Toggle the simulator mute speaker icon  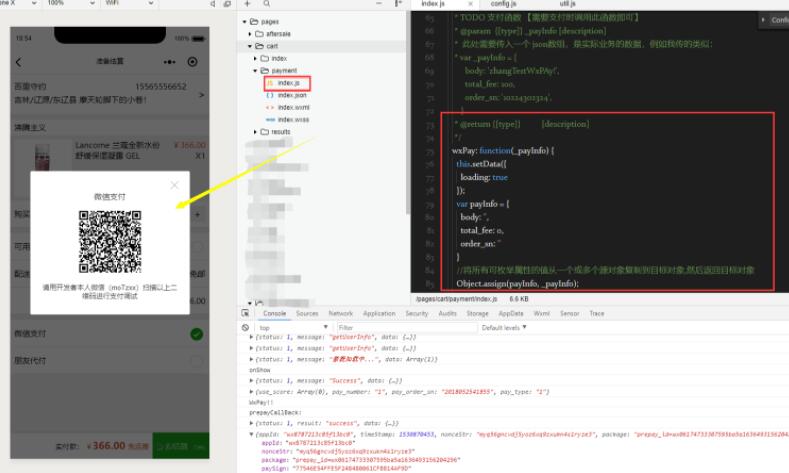(212, 4)
